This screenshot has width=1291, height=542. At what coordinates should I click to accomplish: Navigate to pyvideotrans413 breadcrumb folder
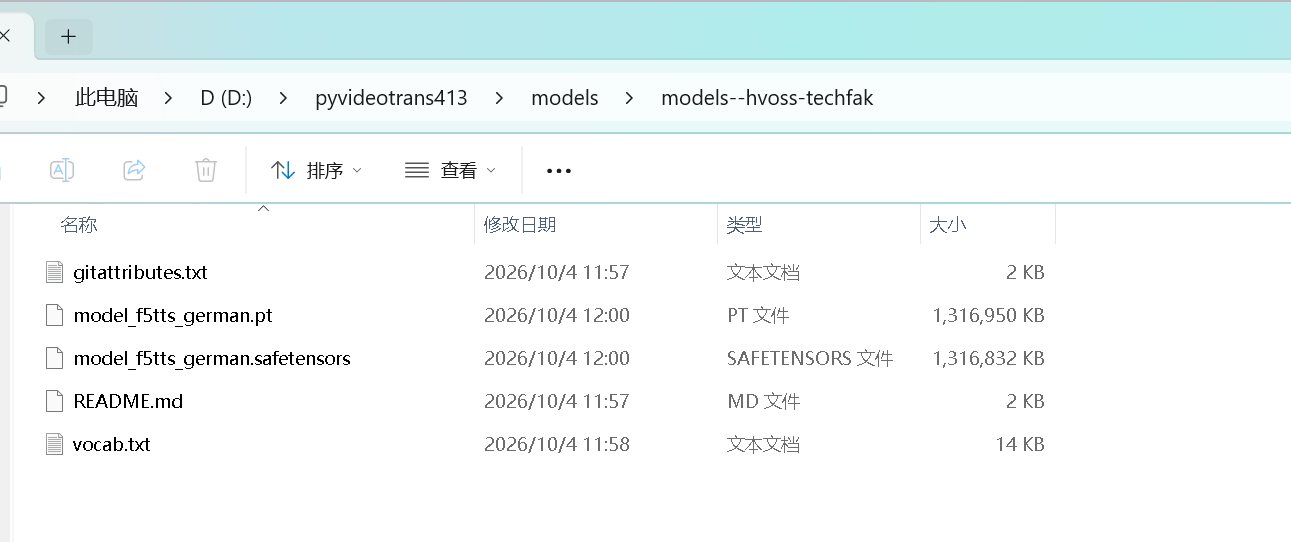point(391,98)
